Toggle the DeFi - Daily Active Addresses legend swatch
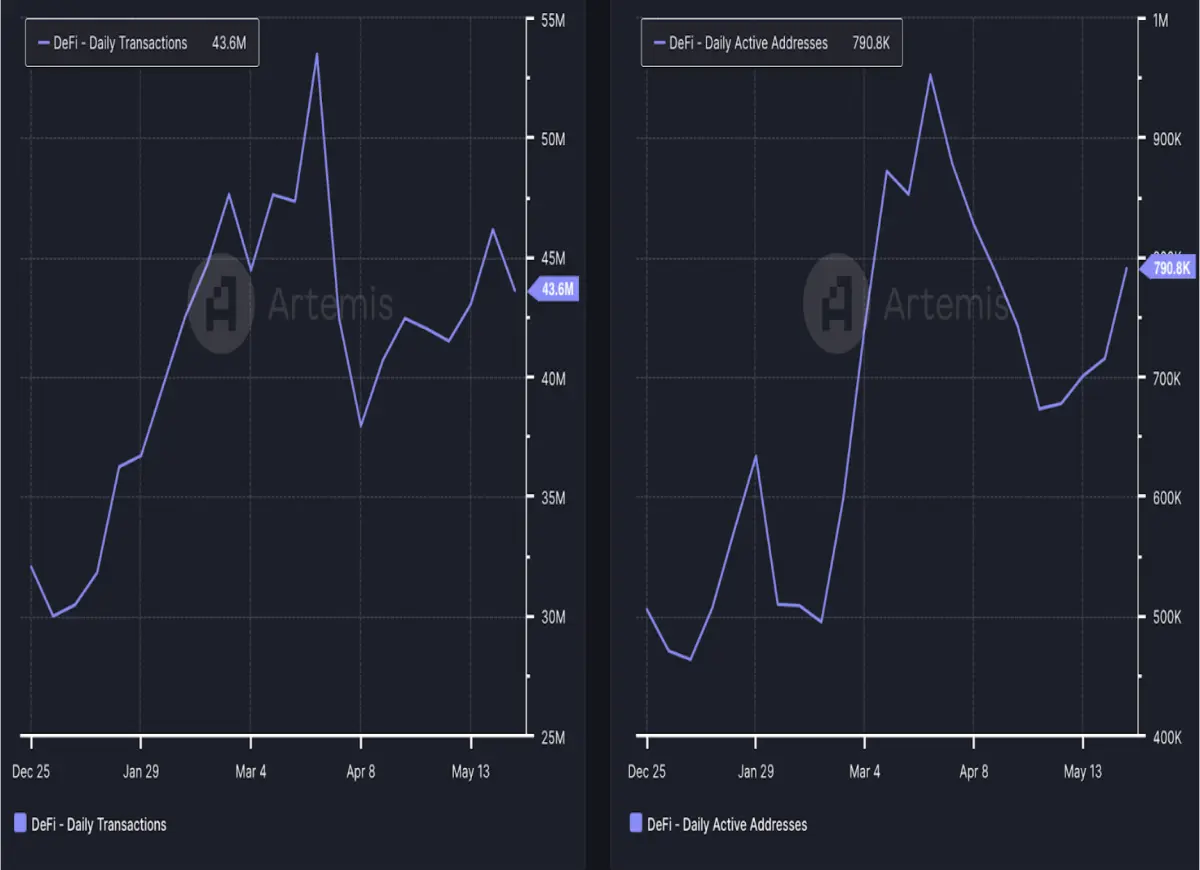 [635, 823]
